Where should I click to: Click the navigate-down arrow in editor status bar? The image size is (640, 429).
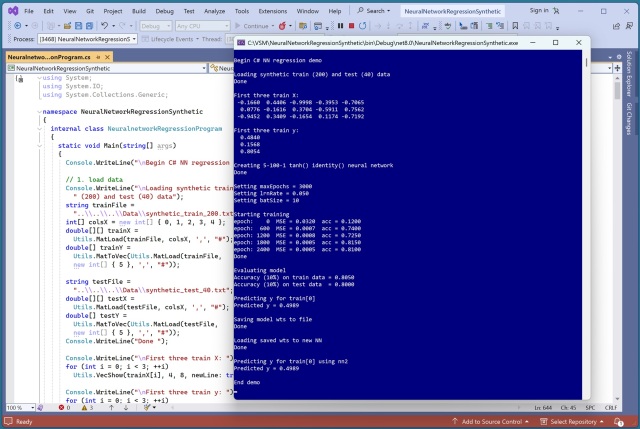[x=126, y=407]
